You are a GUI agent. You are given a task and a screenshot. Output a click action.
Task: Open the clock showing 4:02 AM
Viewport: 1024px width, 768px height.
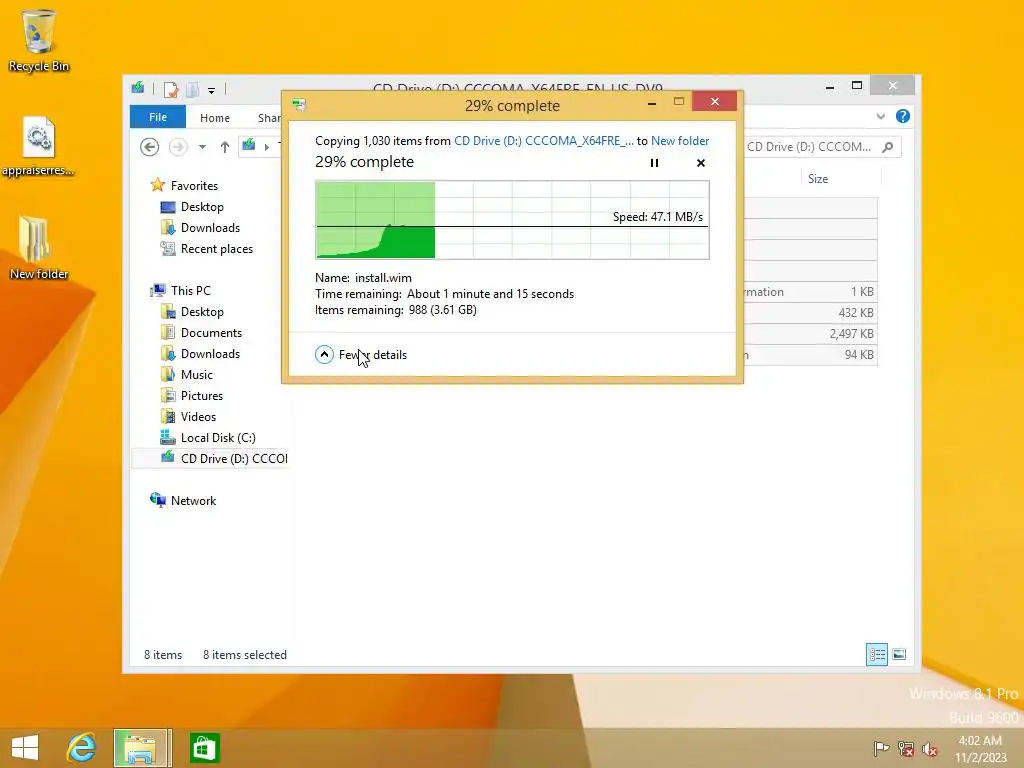(981, 748)
